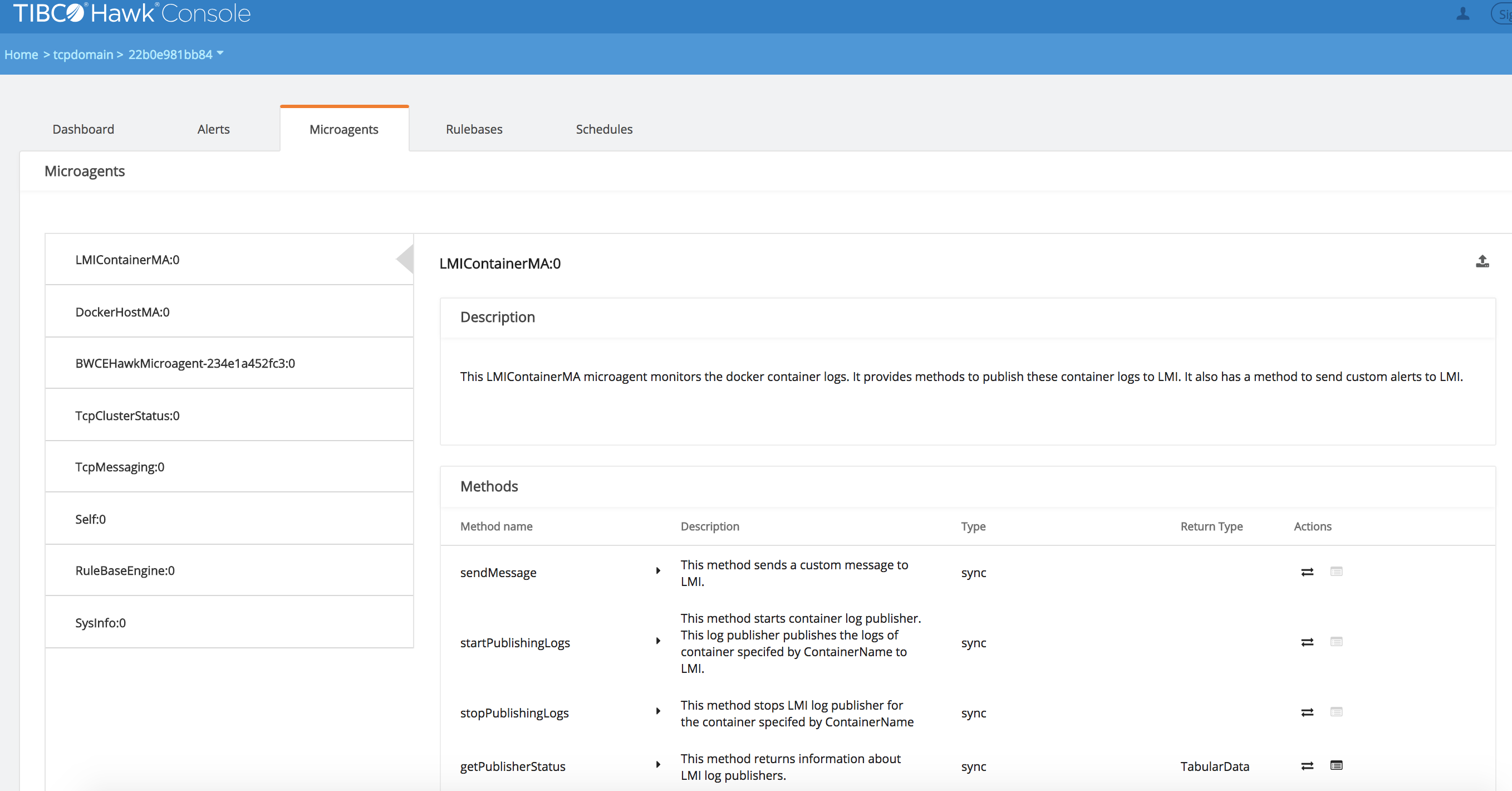Select the SysInfo:0 microagent
Viewport: 1512px width, 791px height.
click(100, 622)
